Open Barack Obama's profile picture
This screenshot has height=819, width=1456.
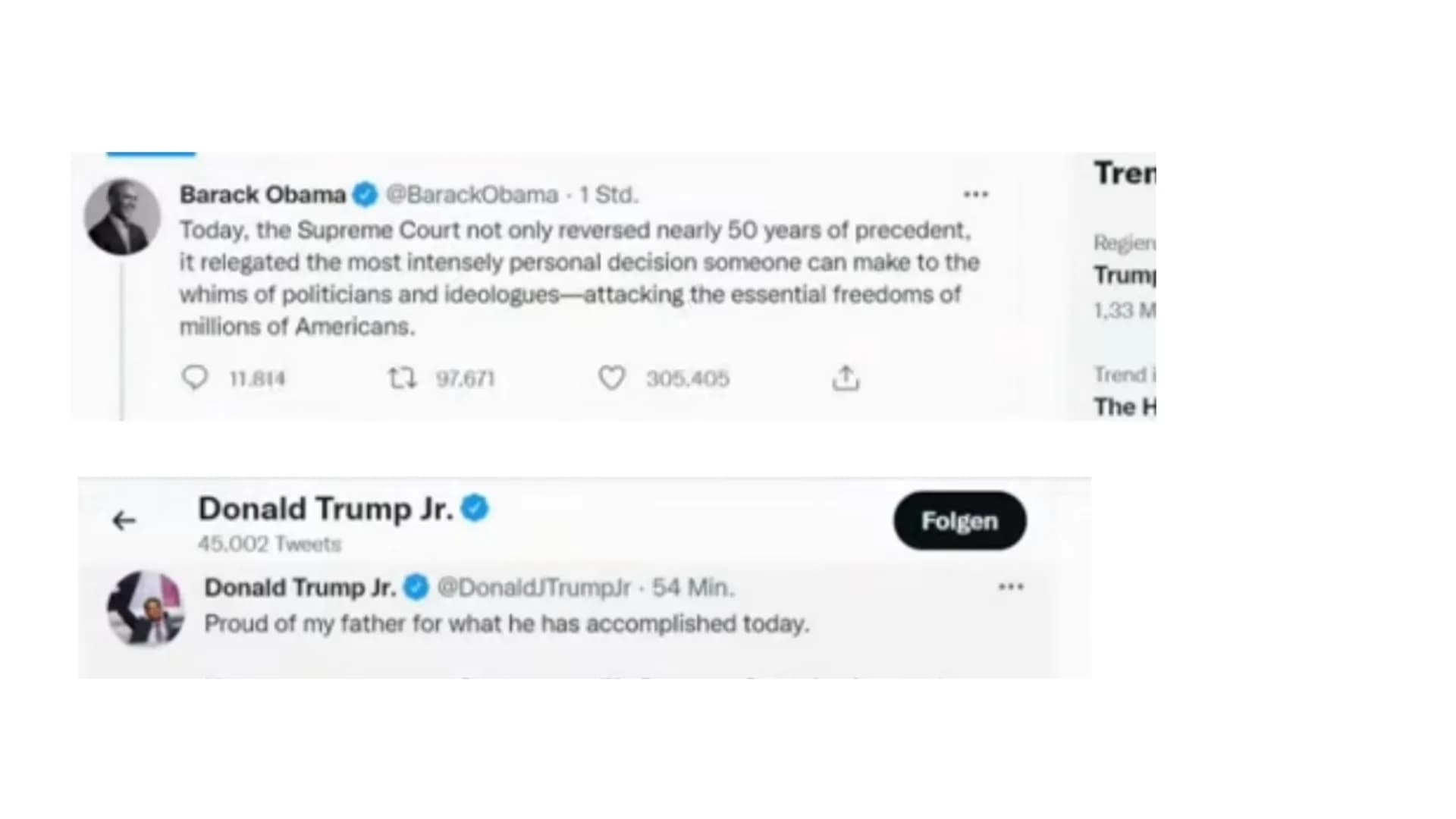click(x=122, y=217)
